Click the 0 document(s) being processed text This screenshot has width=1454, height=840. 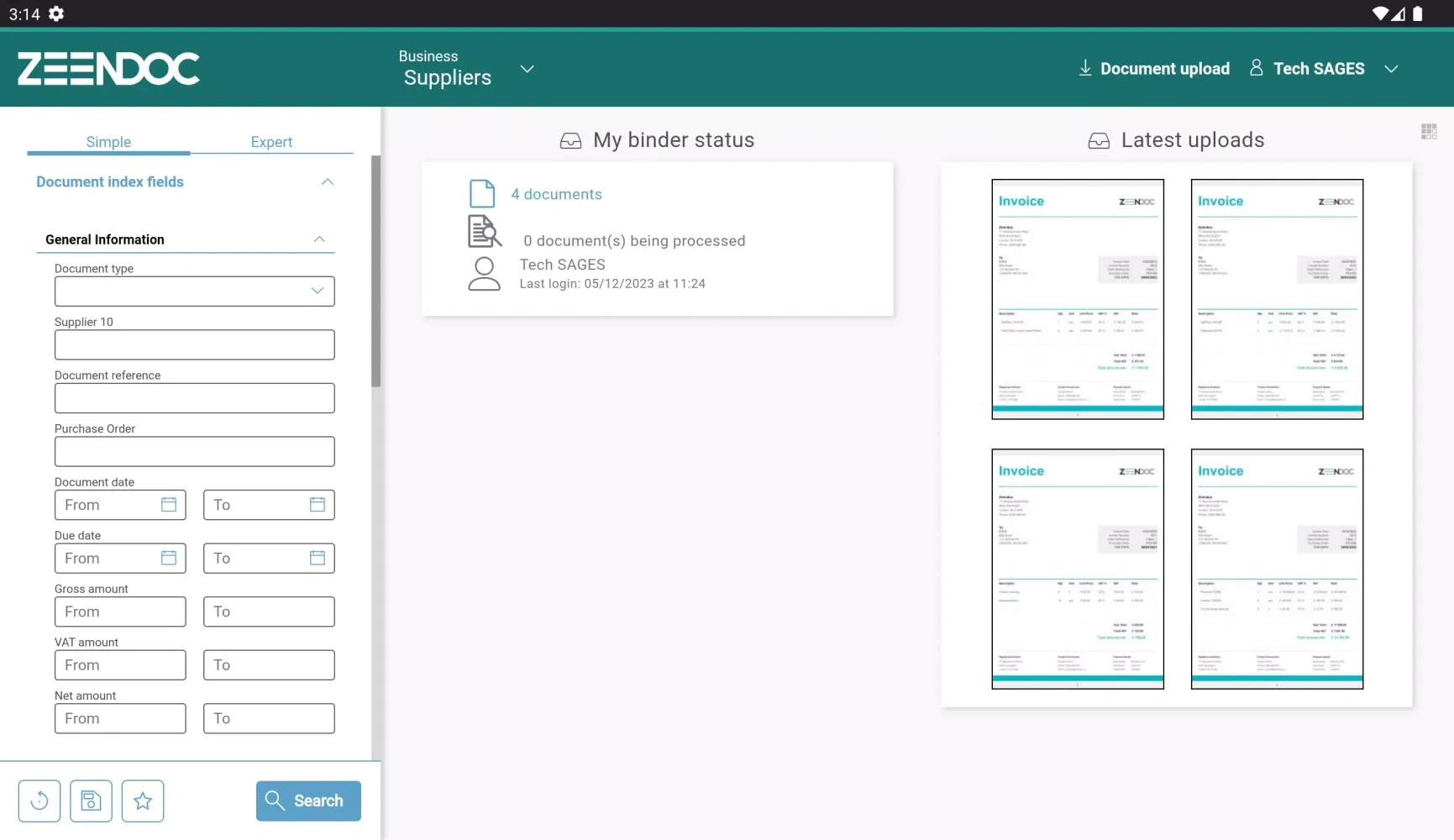click(x=634, y=241)
